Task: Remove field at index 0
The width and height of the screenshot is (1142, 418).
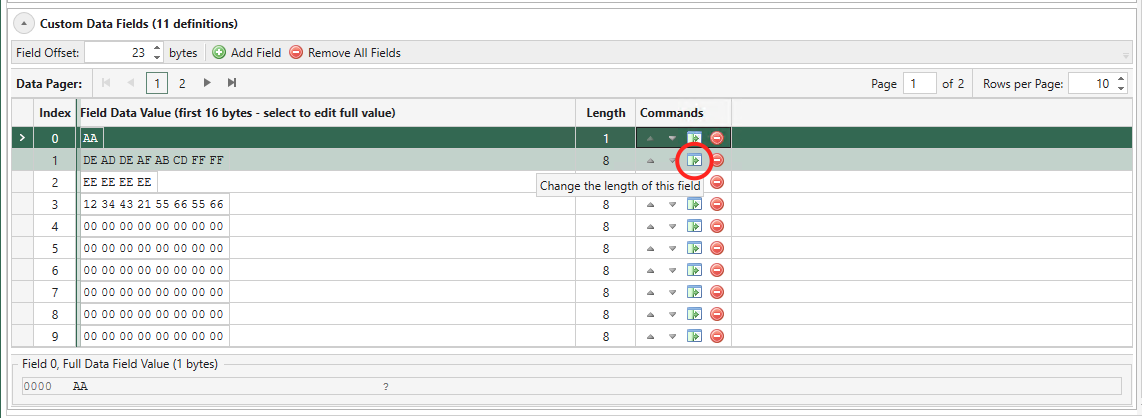Action: (x=717, y=138)
